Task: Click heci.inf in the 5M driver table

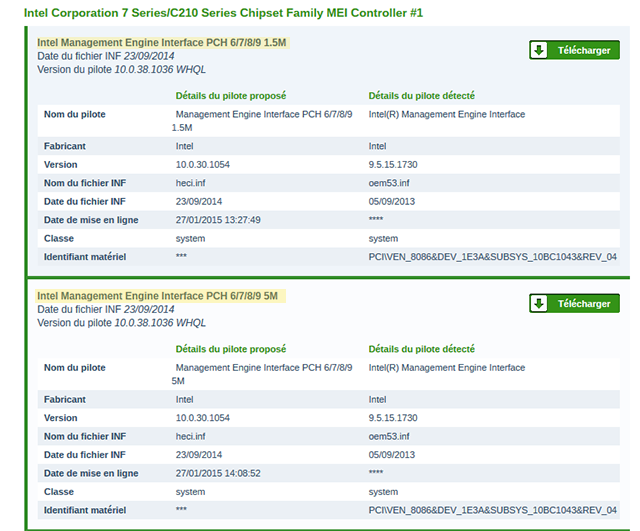Action: pyautogui.click(x=191, y=436)
